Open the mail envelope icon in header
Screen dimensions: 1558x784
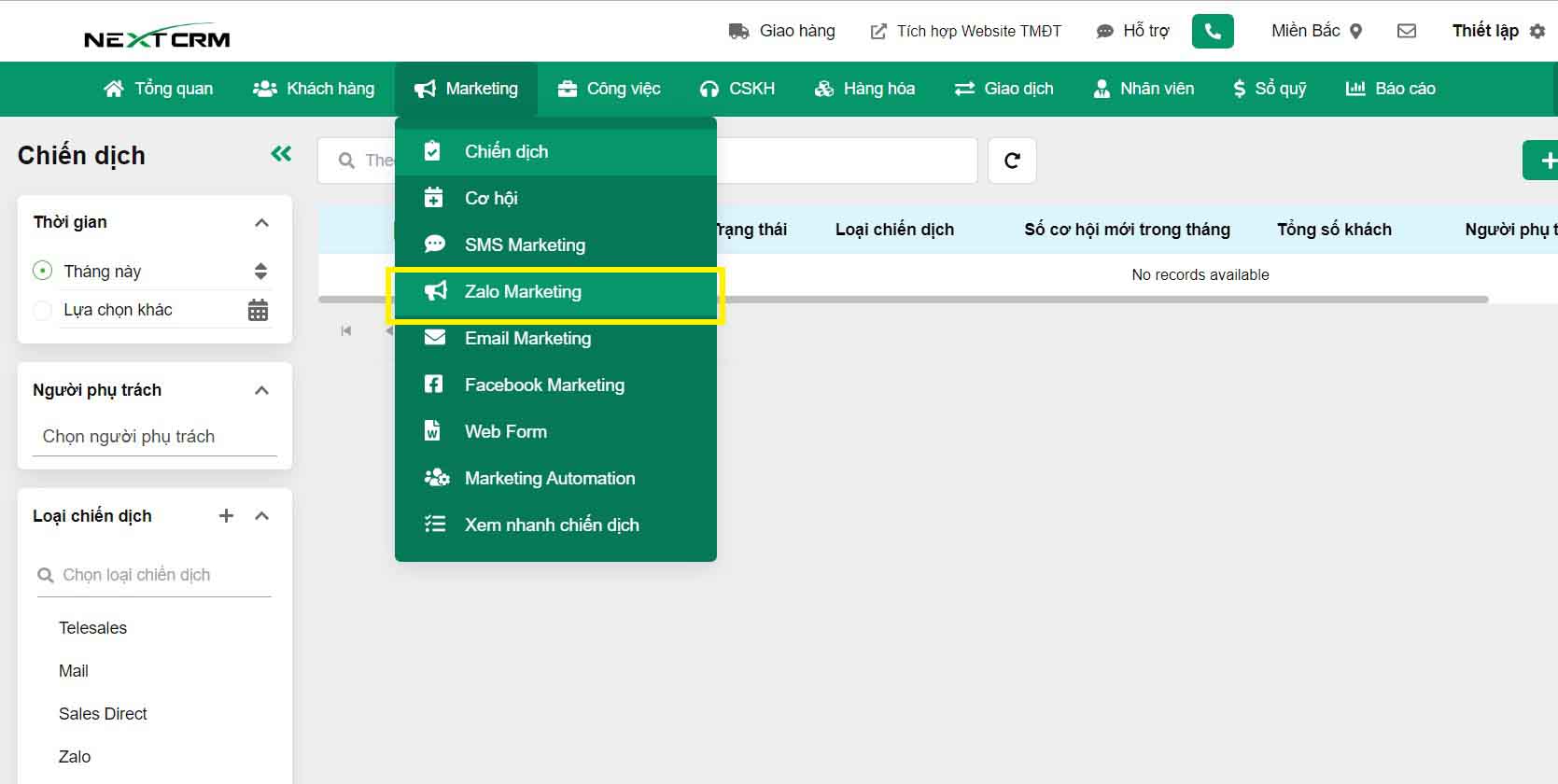pos(1406,31)
